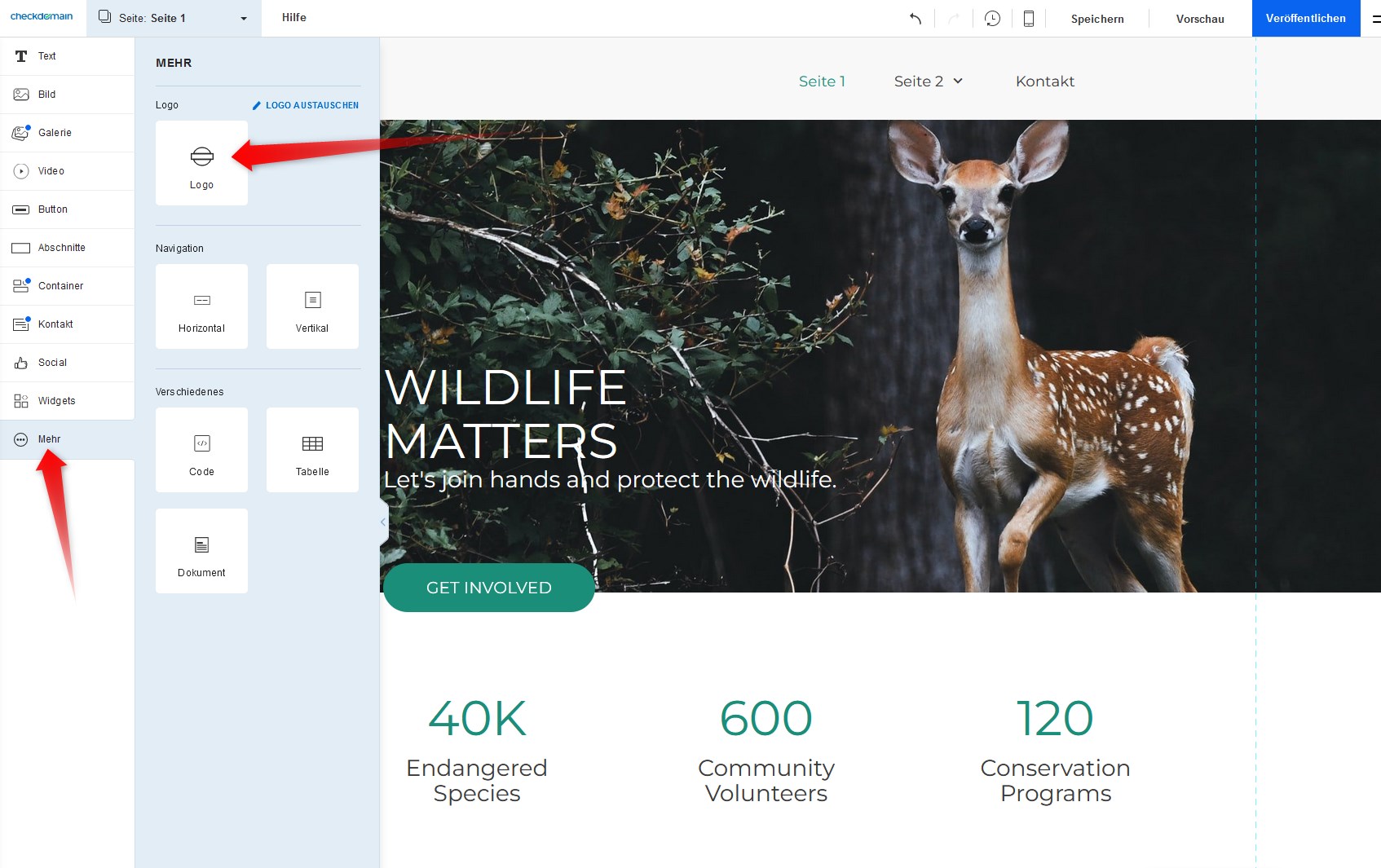Screen dimensions: 1381x868
Task: Insert the Dokument element
Action: pos(201,551)
